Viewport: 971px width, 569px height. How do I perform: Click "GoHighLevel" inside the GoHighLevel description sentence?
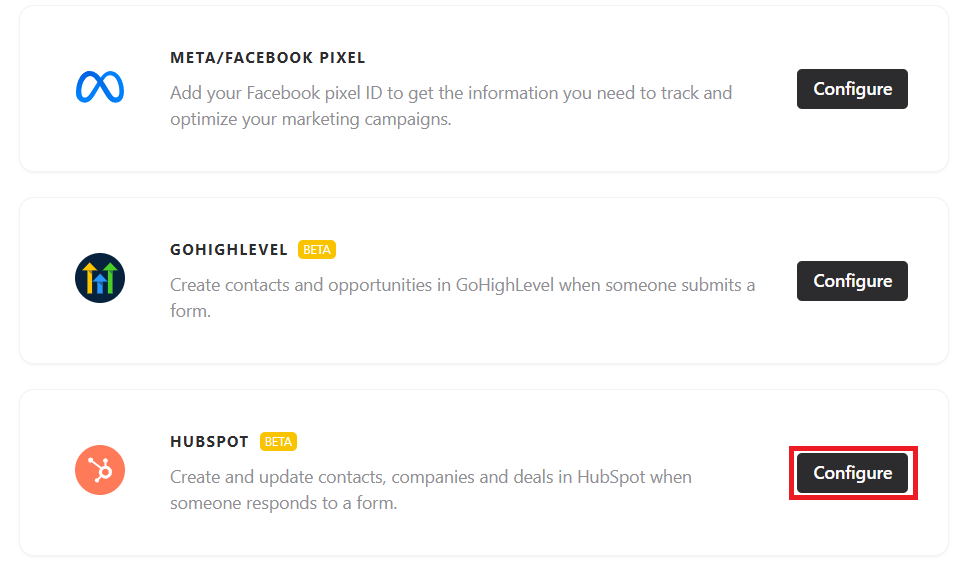pos(504,285)
